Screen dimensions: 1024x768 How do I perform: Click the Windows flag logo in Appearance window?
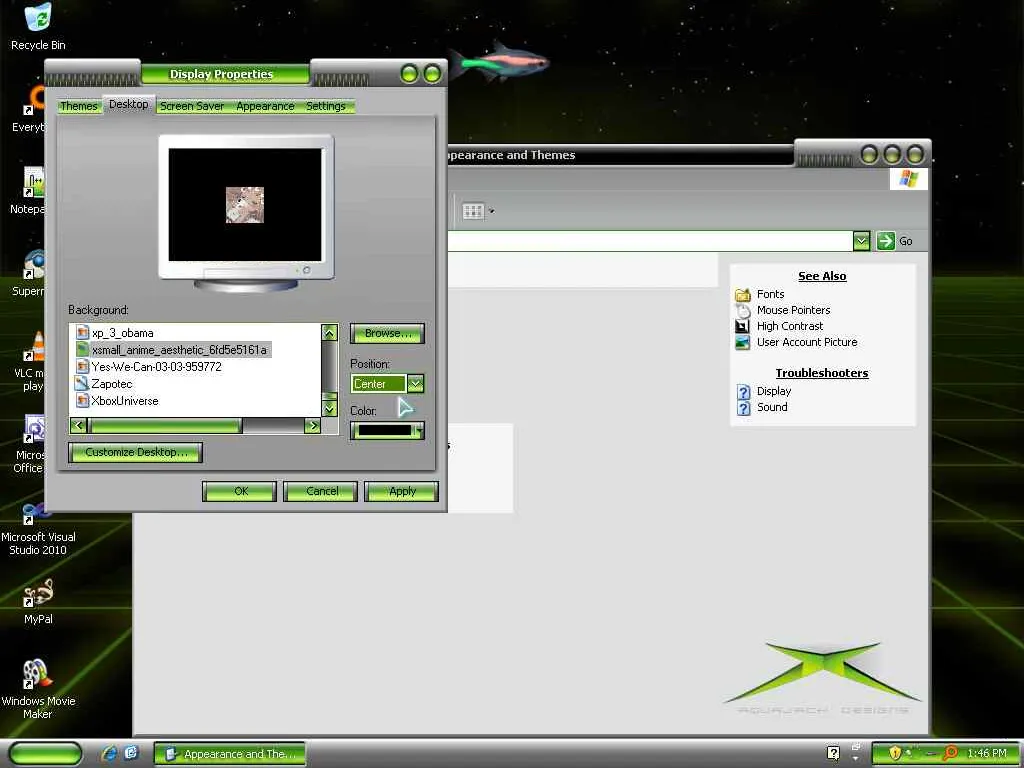(908, 179)
